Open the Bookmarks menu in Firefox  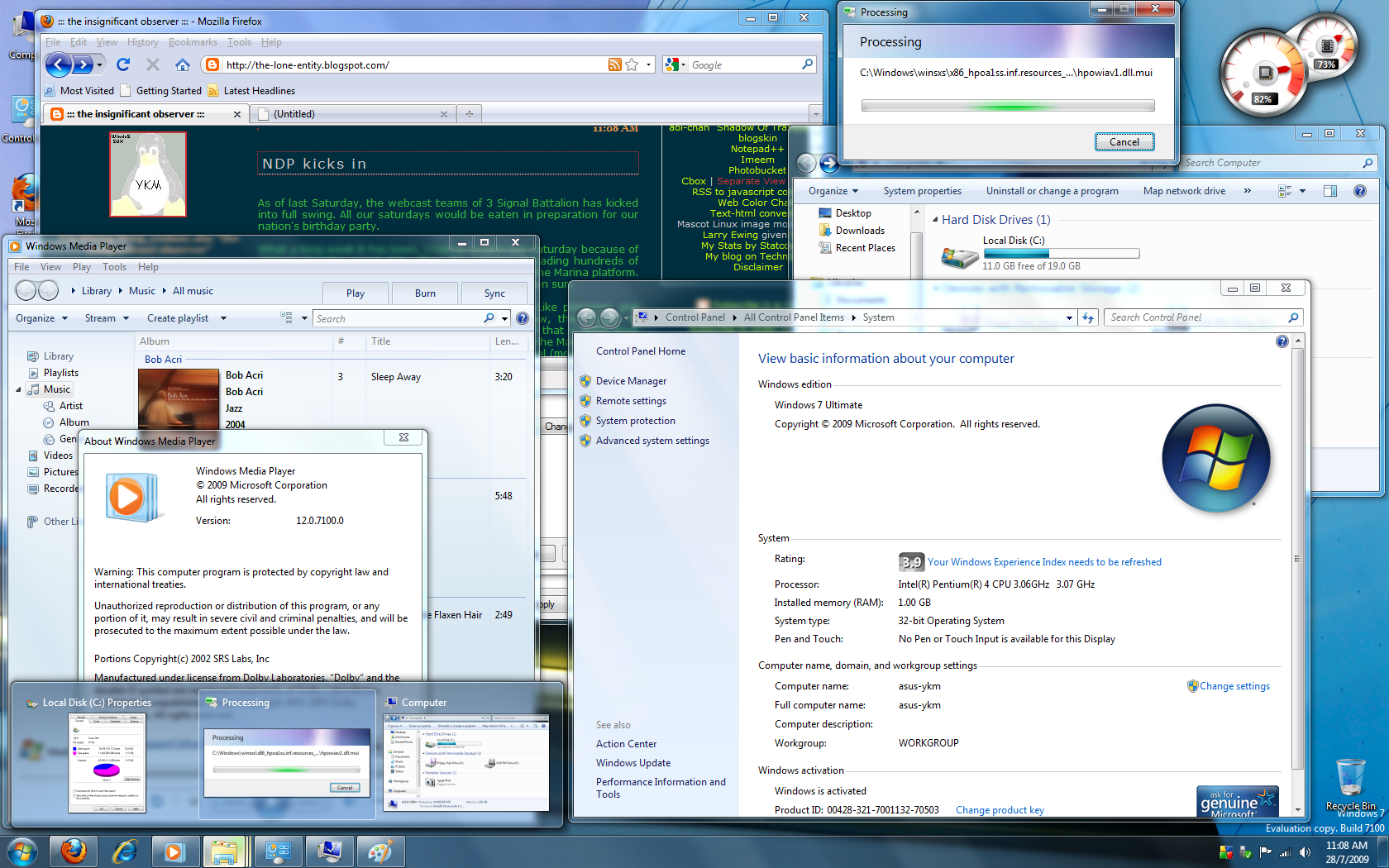click(193, 42)
